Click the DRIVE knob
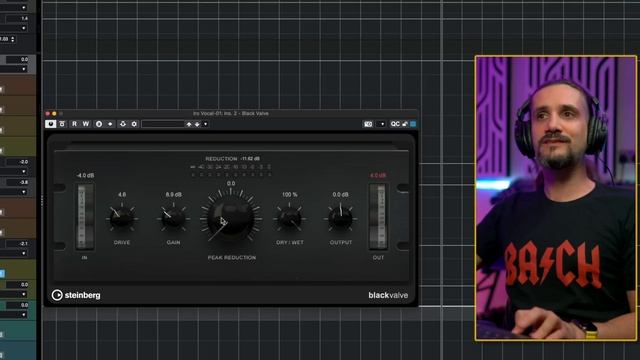Image resolution: width=640 pixels, height=360 pixels. 122,218
